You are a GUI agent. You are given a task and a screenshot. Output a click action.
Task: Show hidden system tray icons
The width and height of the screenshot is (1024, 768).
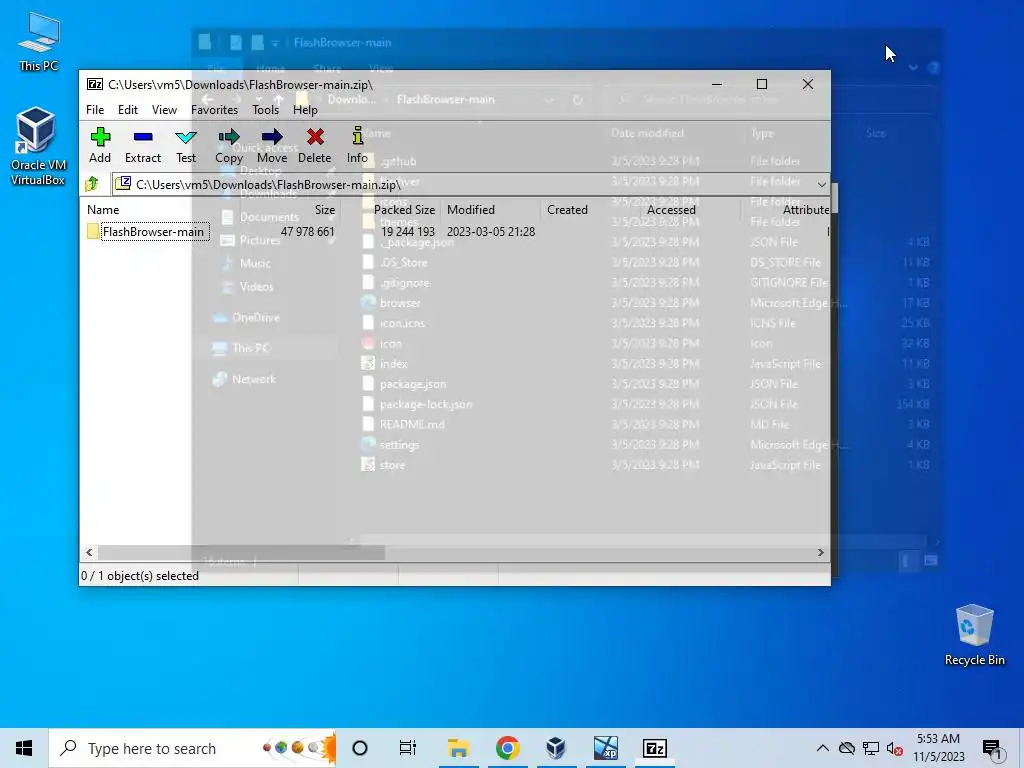point(823,748)
